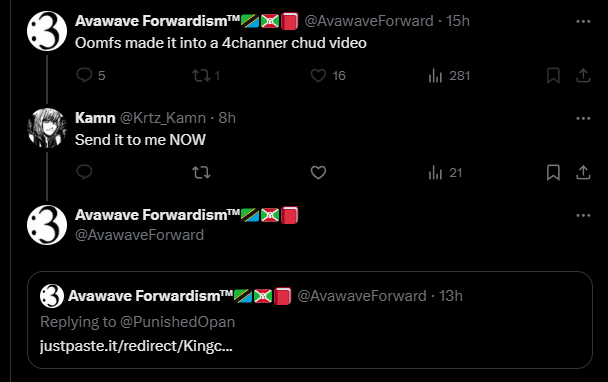Open more options on the 15h tweet
The image size is (608, 382).
(x=583, y=21)
